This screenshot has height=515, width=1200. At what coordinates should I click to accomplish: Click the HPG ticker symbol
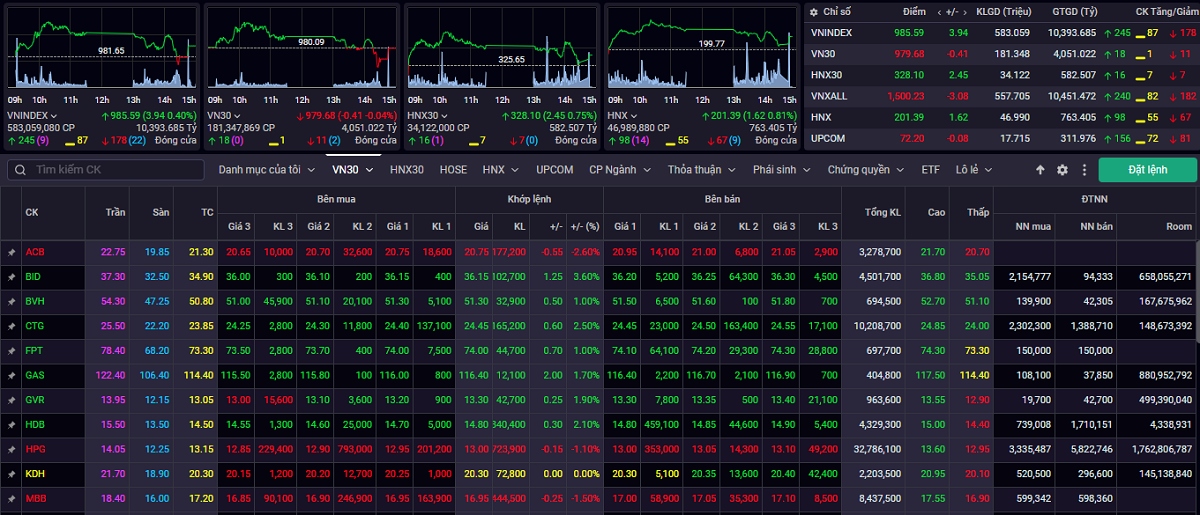pyautogui.click(x=35, y=449)
